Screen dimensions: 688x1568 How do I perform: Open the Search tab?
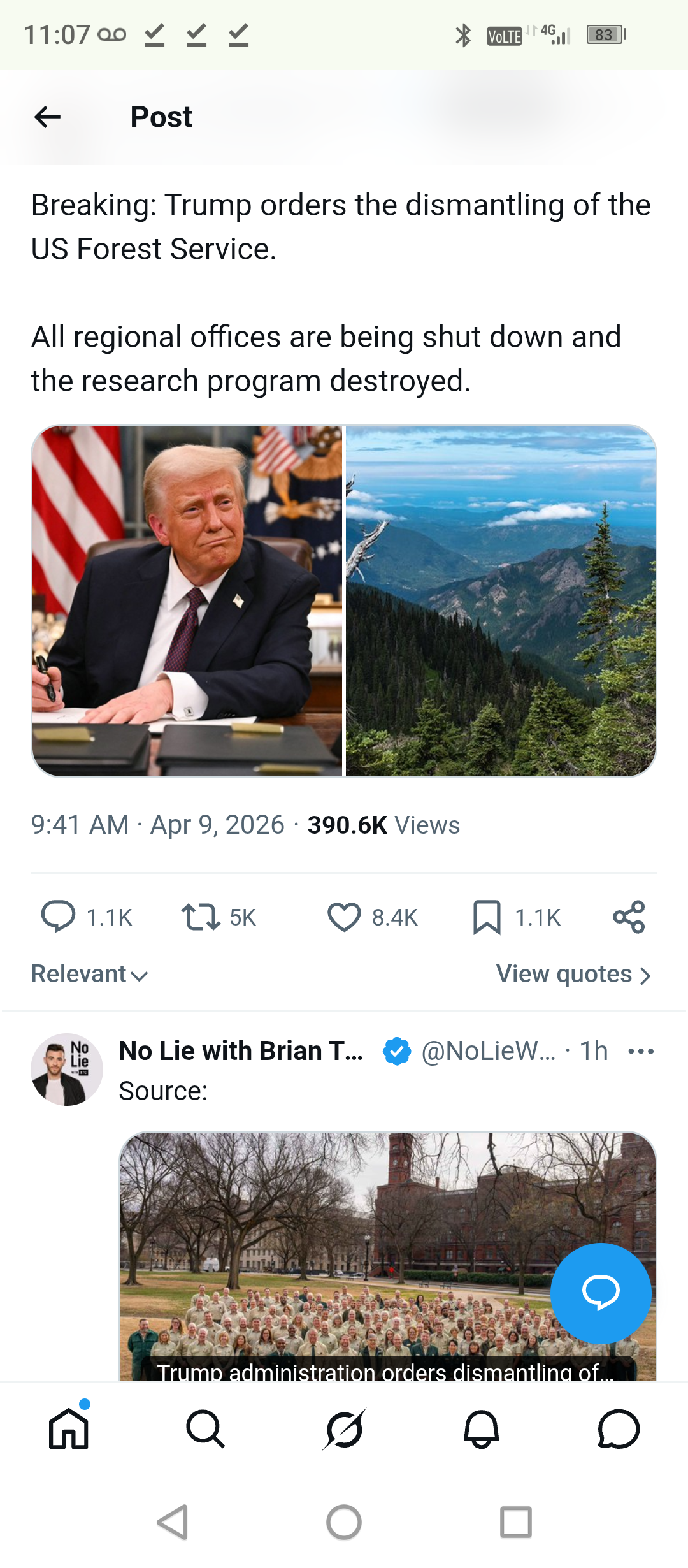pos(206,1429)
